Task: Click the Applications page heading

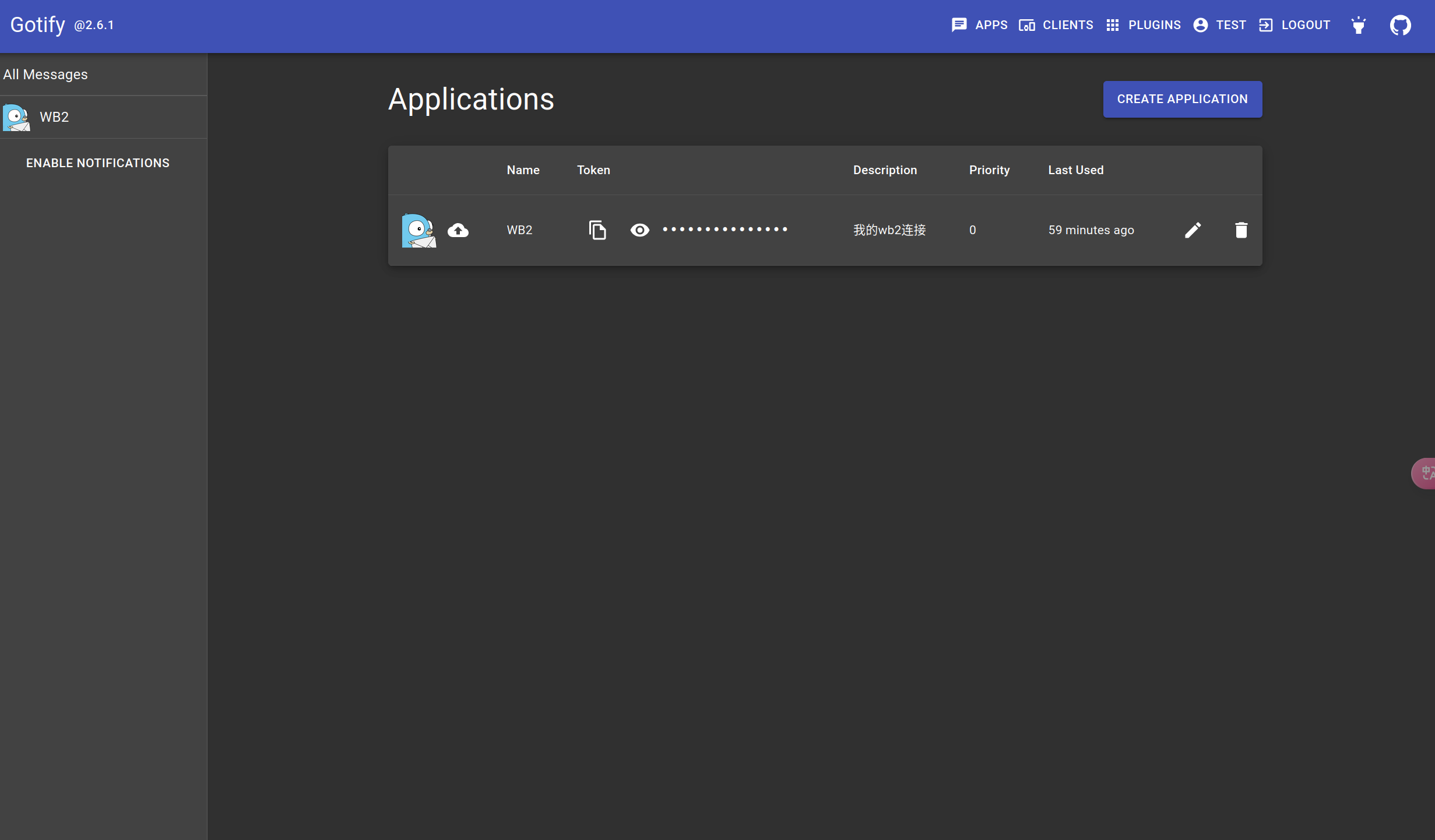Action: pos(471,99)
